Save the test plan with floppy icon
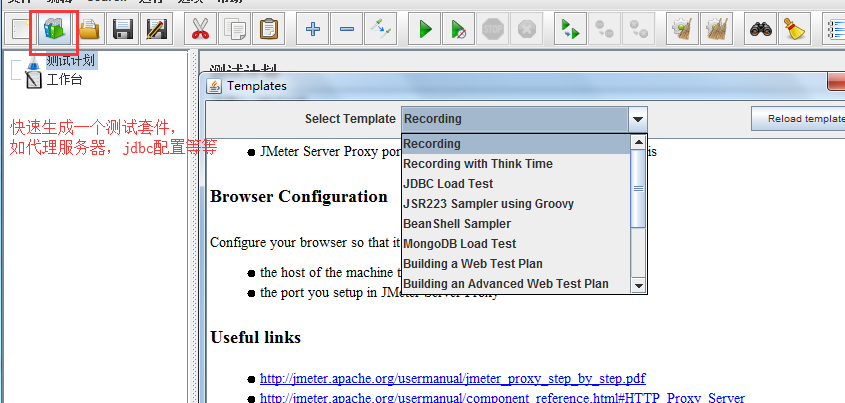This screenshot has width=845, height=403. [123, 29]
